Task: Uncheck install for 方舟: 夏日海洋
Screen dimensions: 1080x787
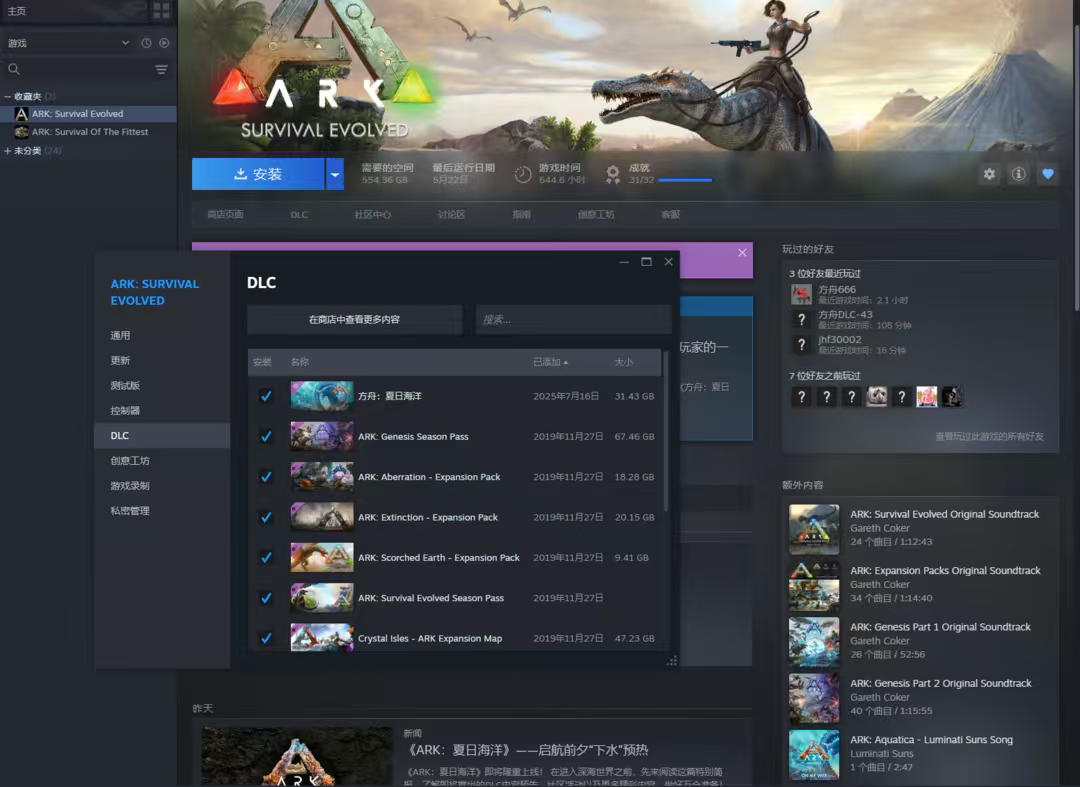Action: [x=266, y=396]
